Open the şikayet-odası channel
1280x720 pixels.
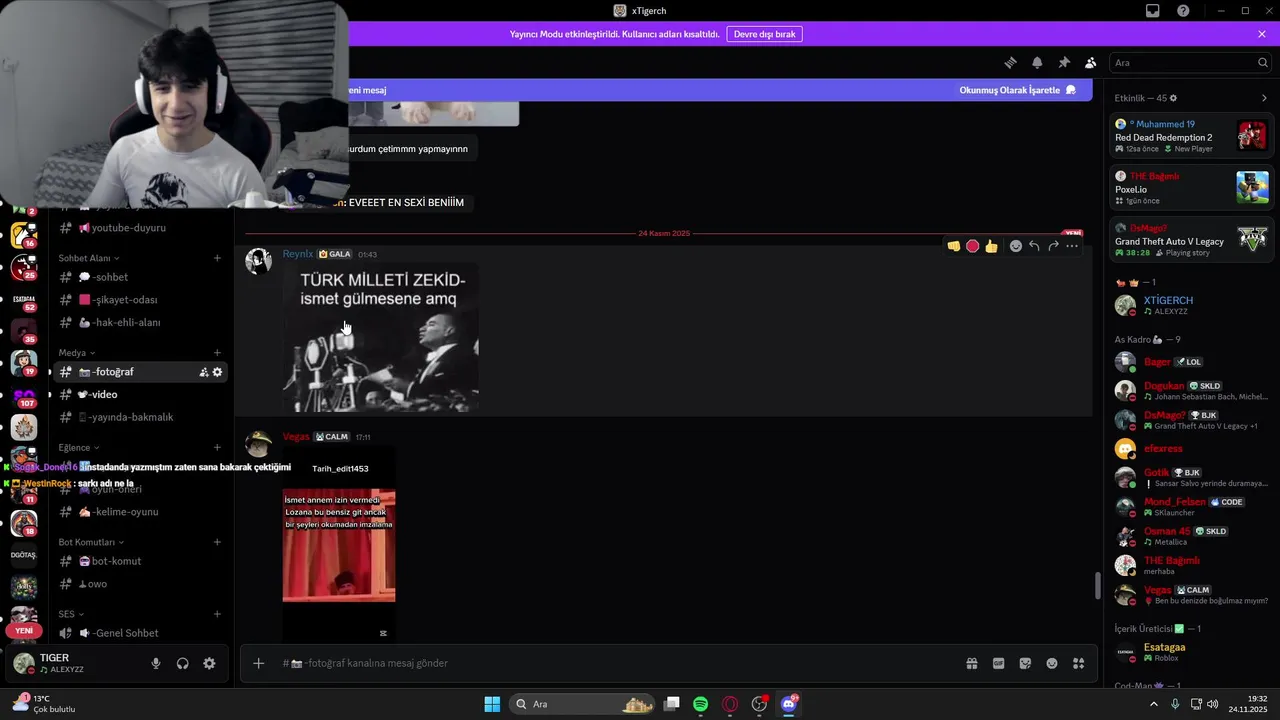pyautogui.click(x=139, y=300)
